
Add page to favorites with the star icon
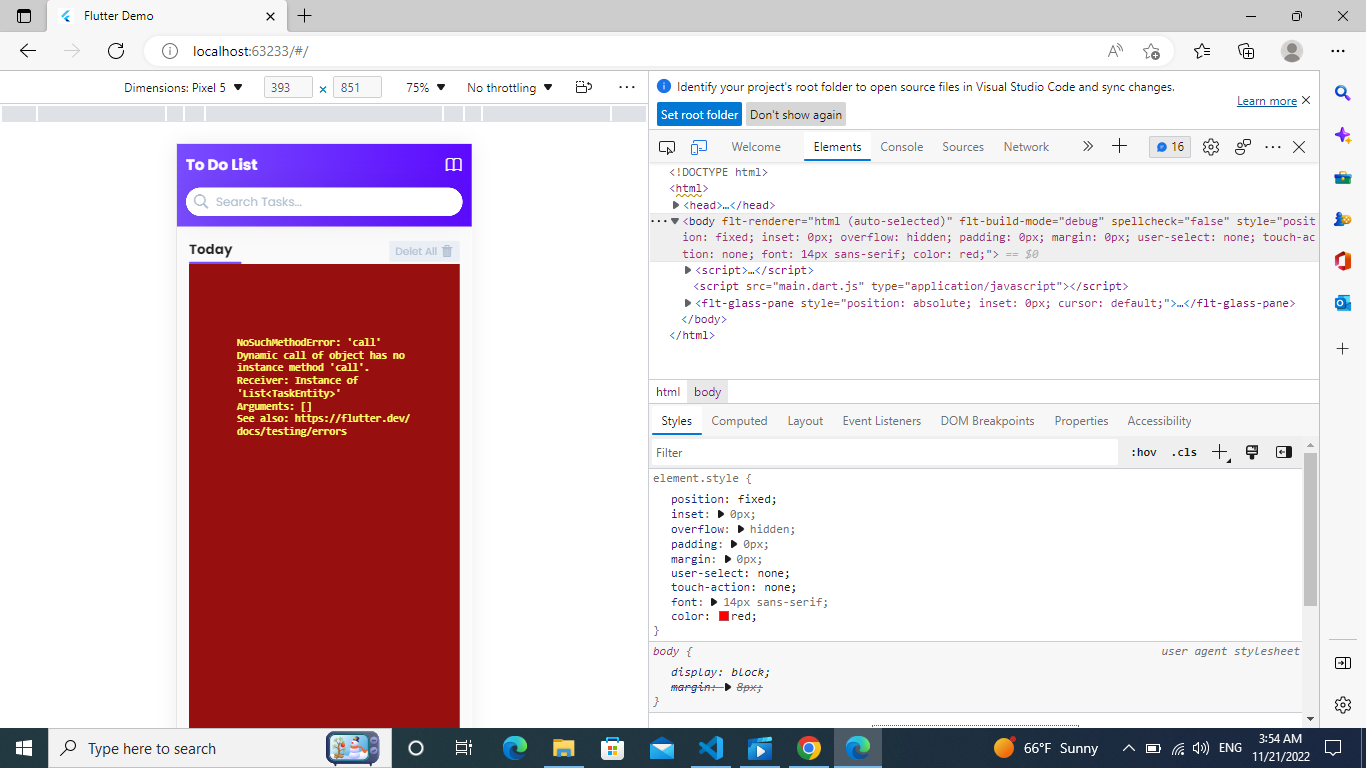(x=1151, y=51)
